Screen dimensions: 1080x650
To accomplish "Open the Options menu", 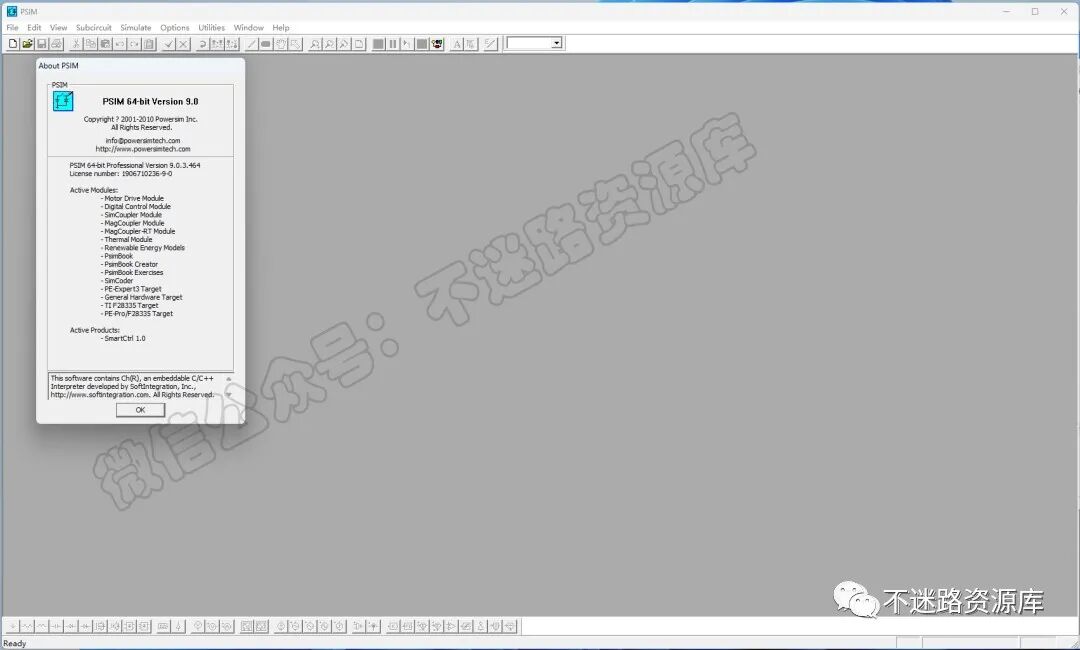I will tap(175, 28).
